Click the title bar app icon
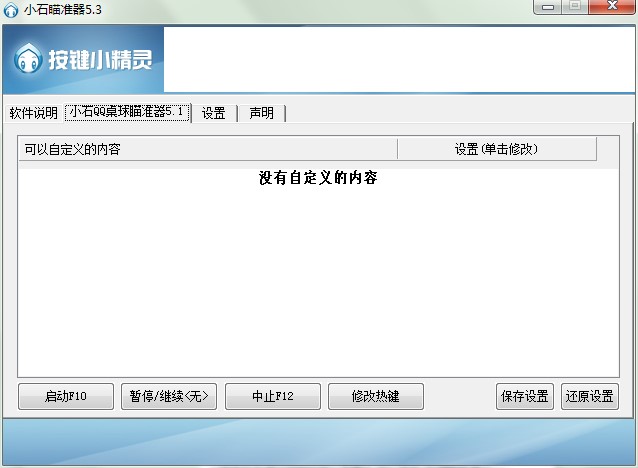This screenshot has width=638, height=468. [x=11, y=10]
